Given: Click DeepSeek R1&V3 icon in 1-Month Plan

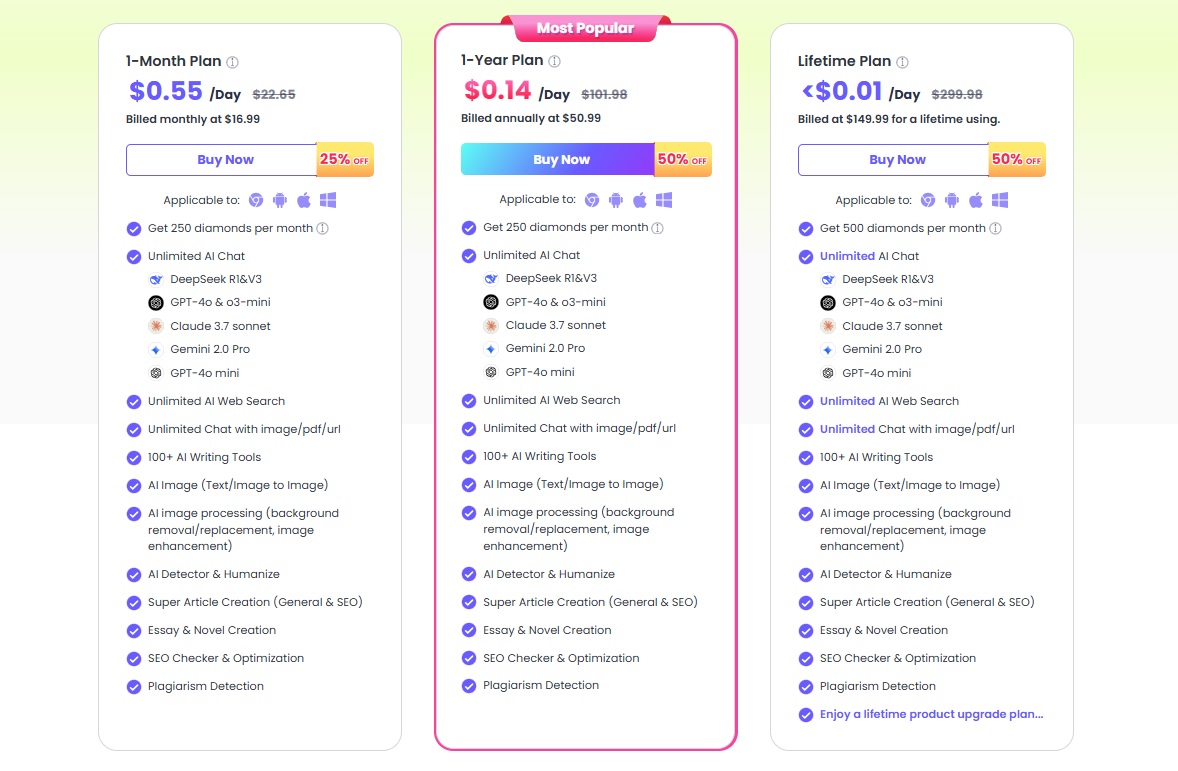Looking at the screenshot, I should click(x=156, y=280).
